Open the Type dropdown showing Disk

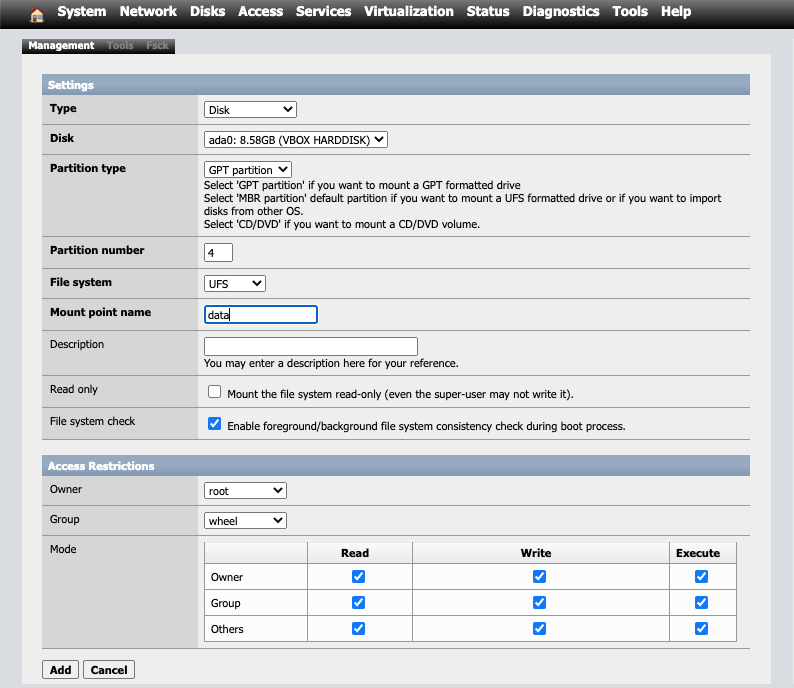click(250, 110)
